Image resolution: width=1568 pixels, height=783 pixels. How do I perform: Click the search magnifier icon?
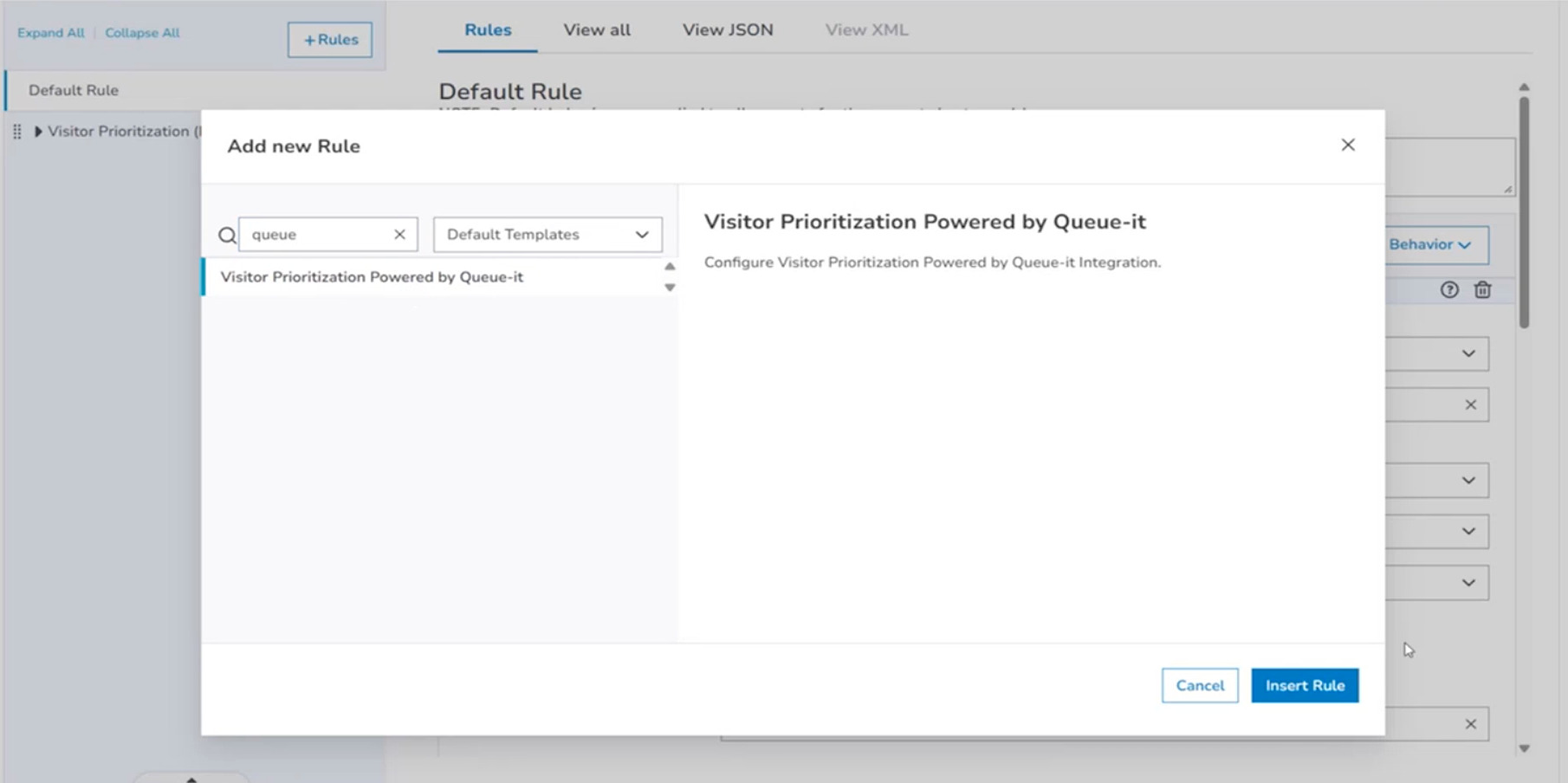pos(227,235)
